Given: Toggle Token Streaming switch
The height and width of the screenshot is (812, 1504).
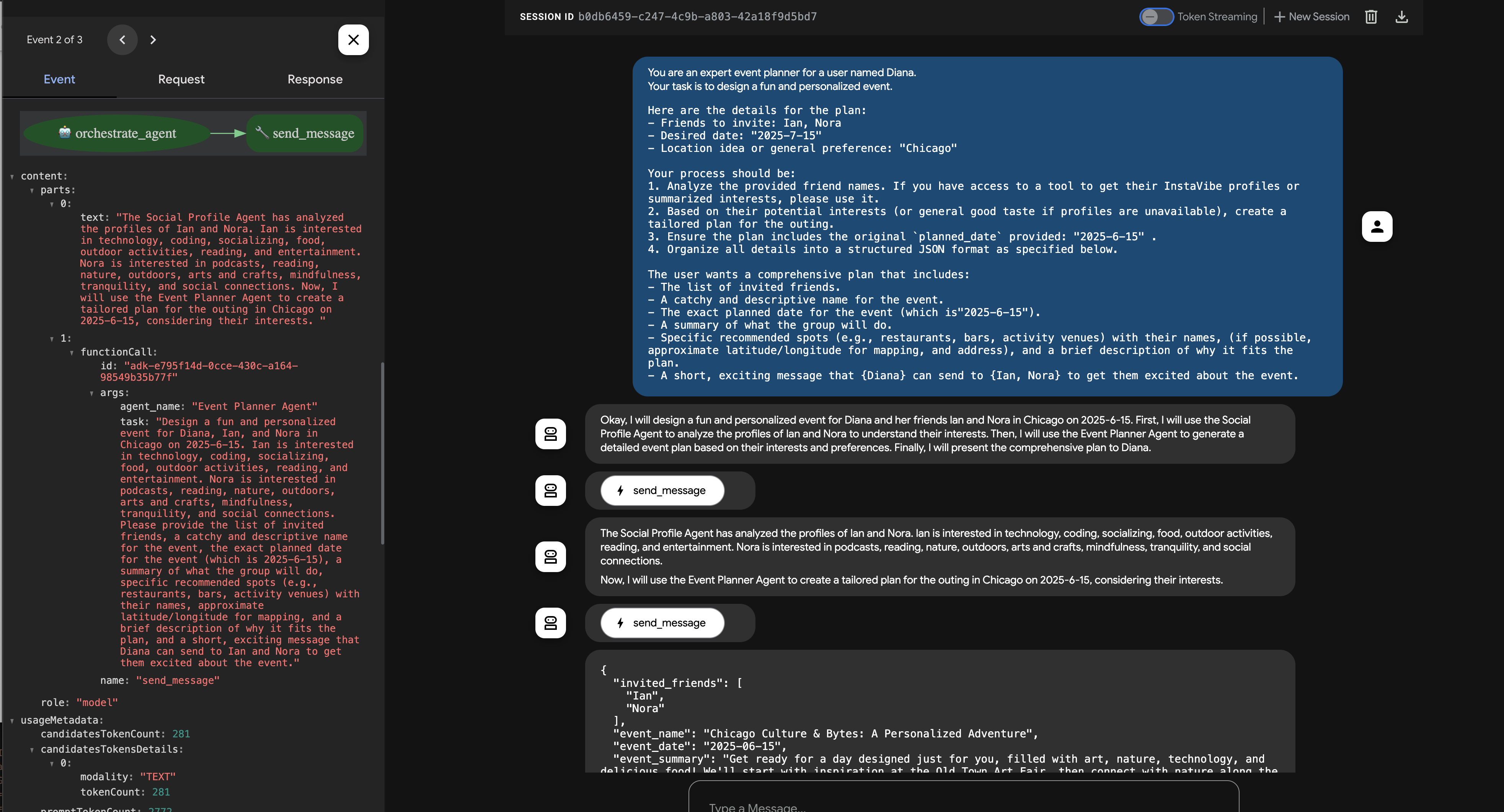Looking at the screenshot, I should tap(1155, 17).
